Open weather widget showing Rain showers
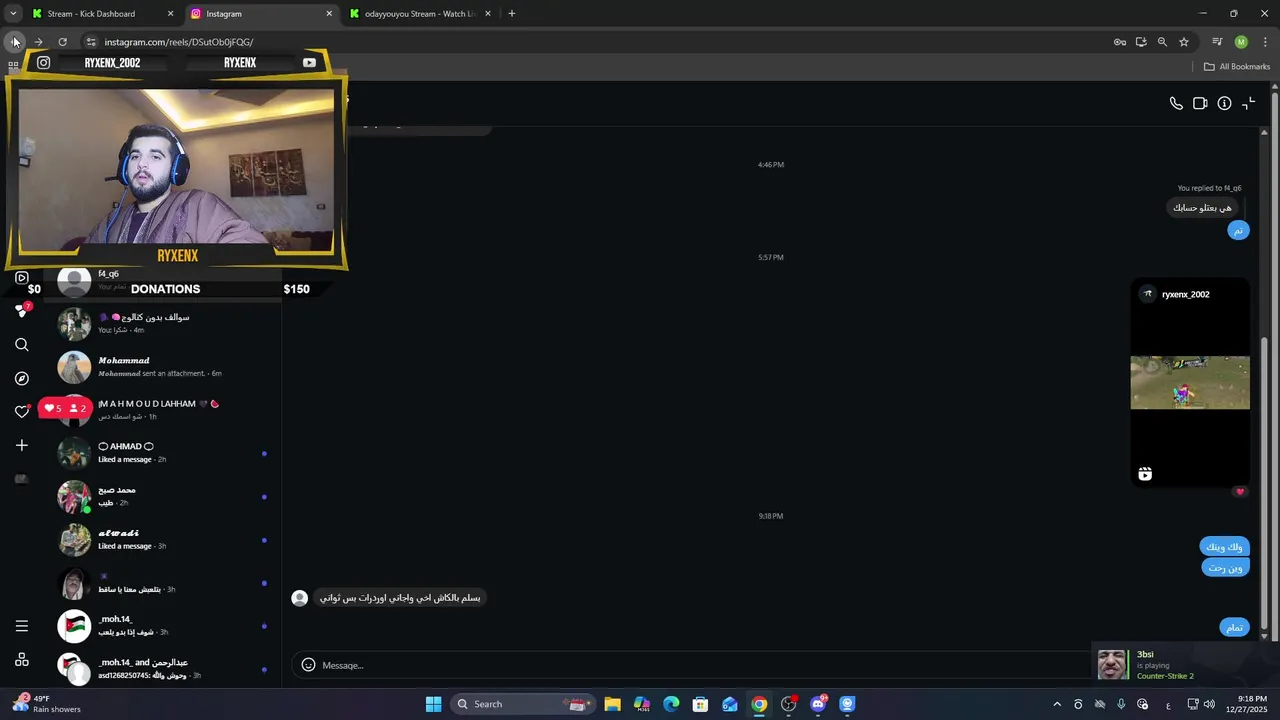The height and width of the screenshot is (720, 1280). coord(46,704)
